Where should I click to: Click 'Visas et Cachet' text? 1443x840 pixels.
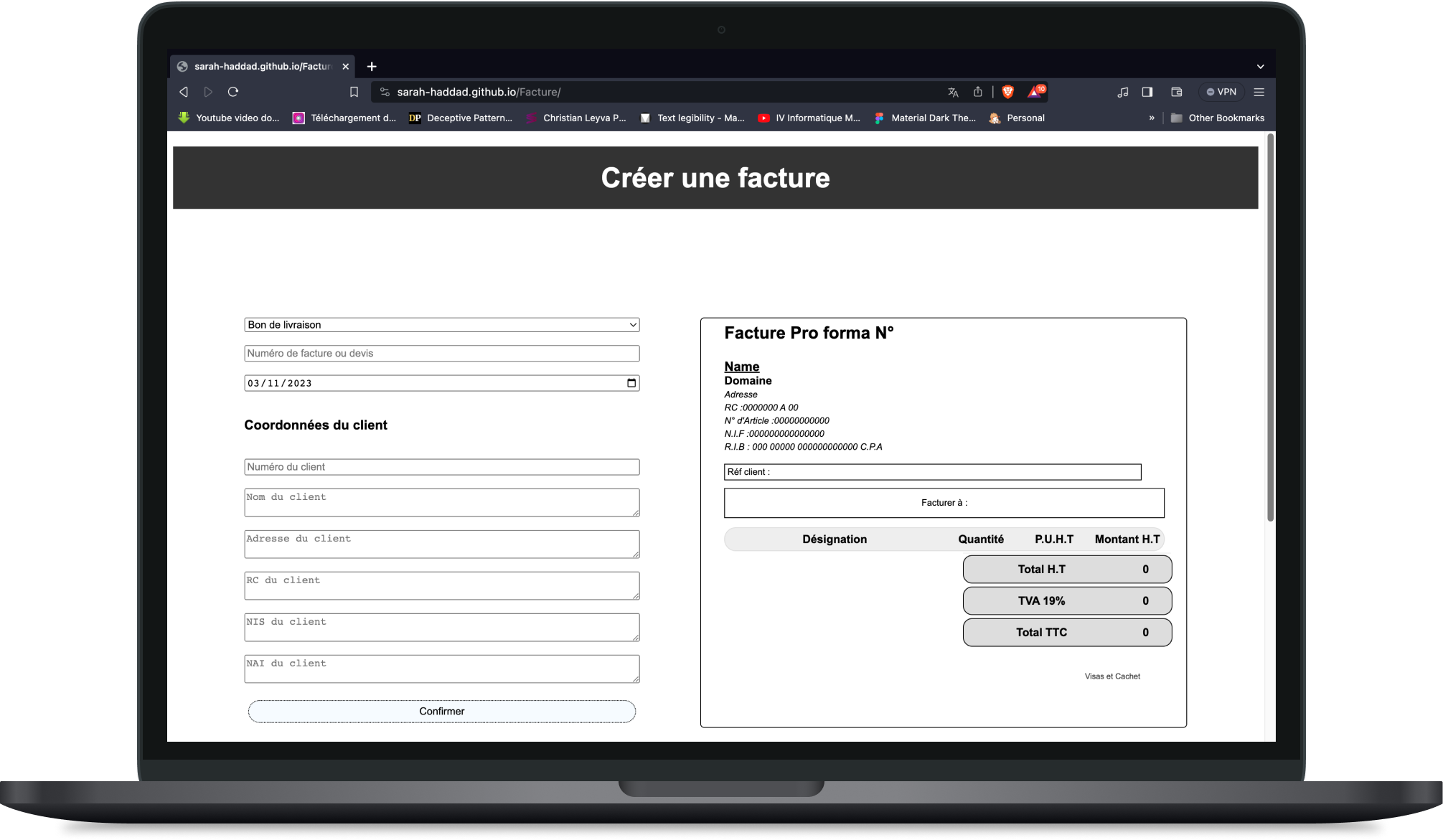pos(1112,676)
